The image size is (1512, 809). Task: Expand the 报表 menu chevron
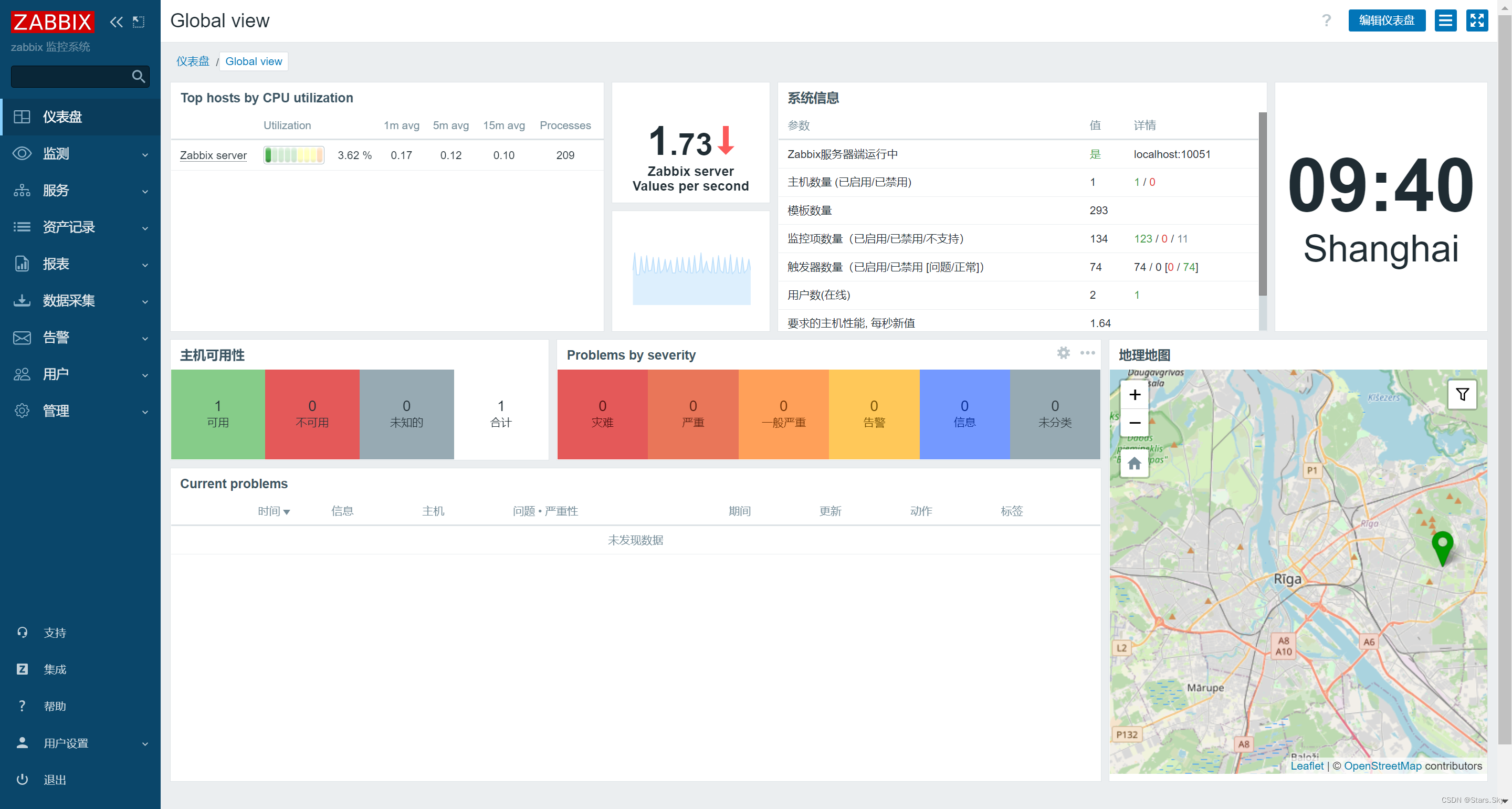click(145, 265)
